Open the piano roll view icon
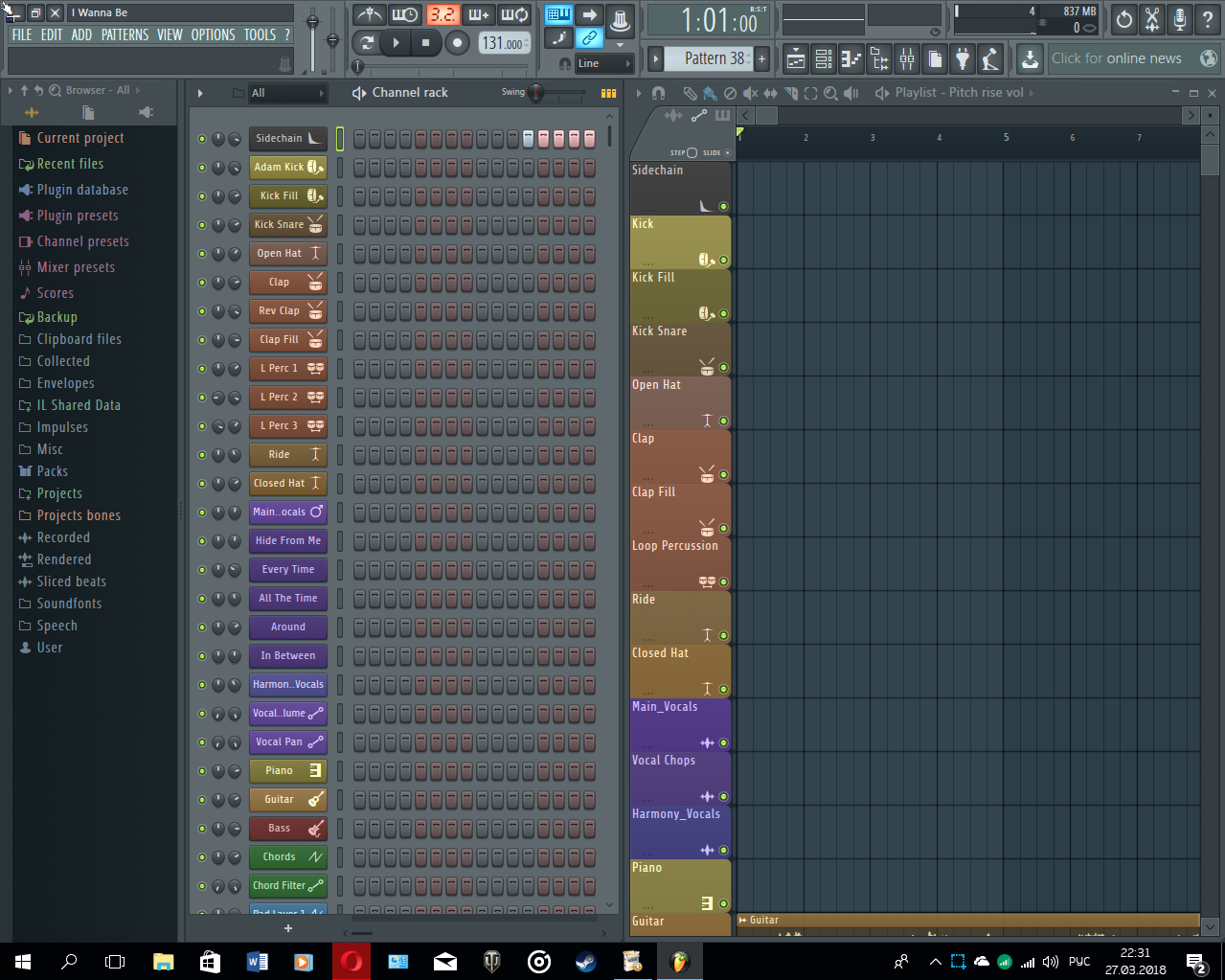Viewport: 1225px width, 980px height. tap(851, 59)
